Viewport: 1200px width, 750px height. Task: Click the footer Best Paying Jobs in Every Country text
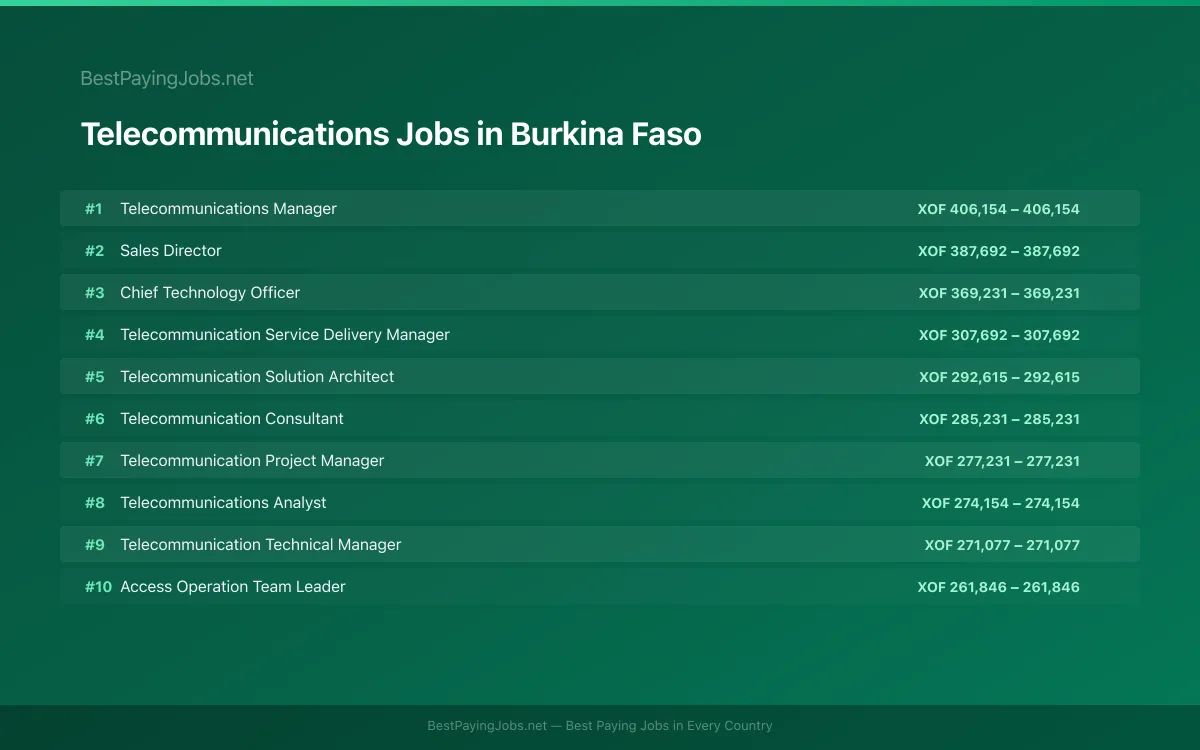pos(669,726)
